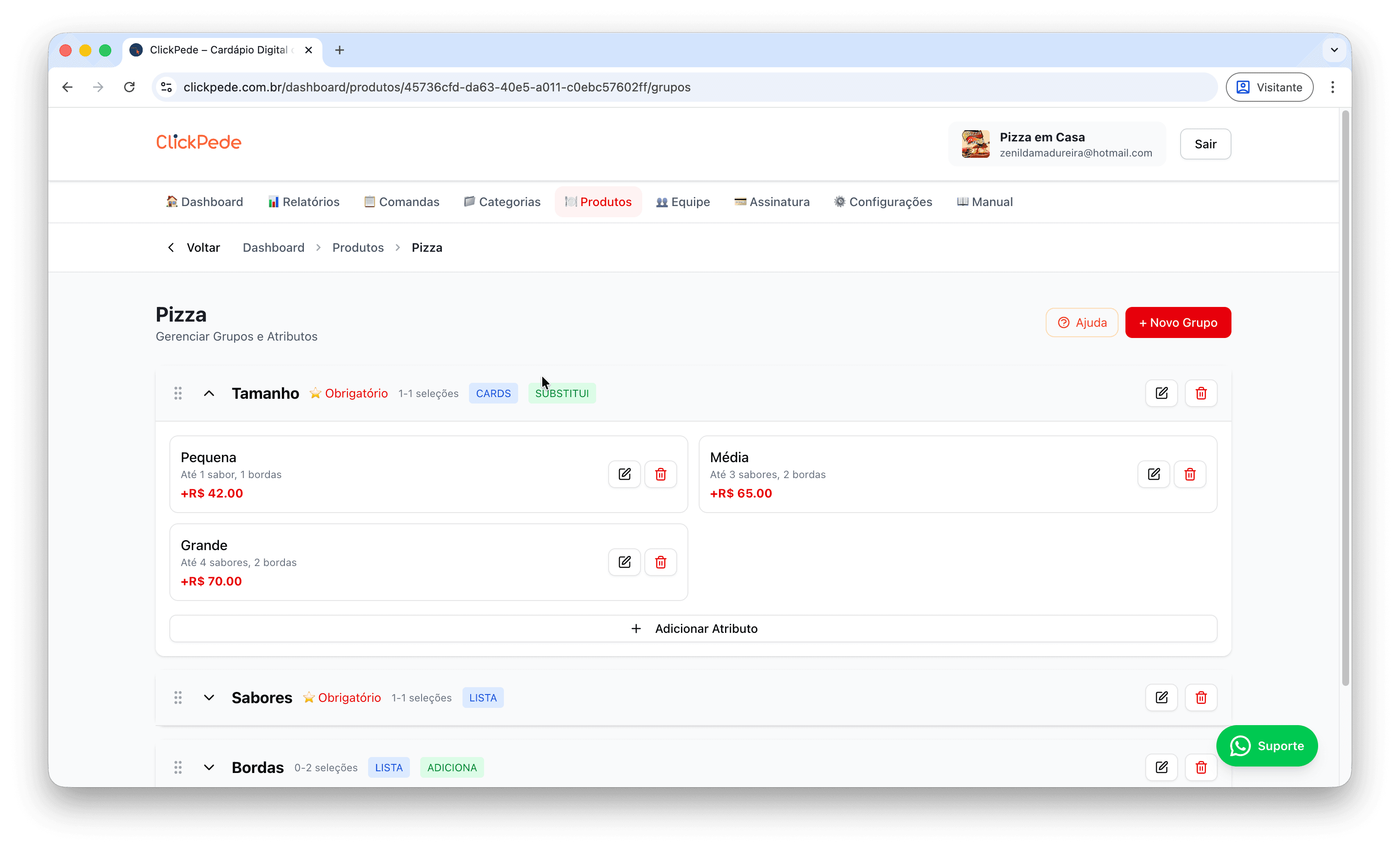Viewport: 1400px width, 851px height.
Task: Expand the Bordas group
Action: click(209, 767)
